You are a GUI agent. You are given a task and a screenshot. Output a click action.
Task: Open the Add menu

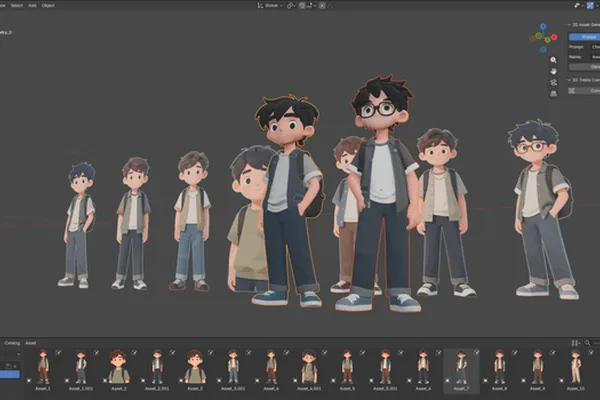32,5
